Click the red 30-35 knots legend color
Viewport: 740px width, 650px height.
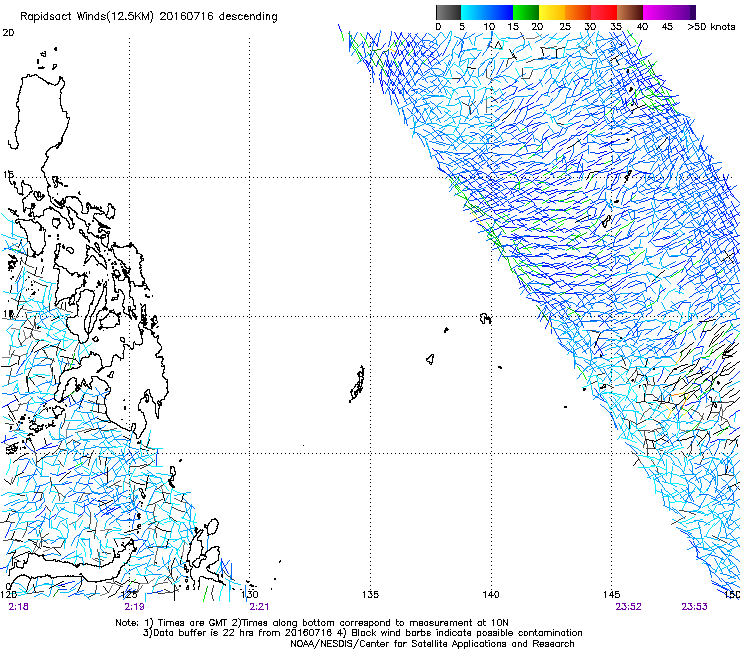click(x=604, y=12)
